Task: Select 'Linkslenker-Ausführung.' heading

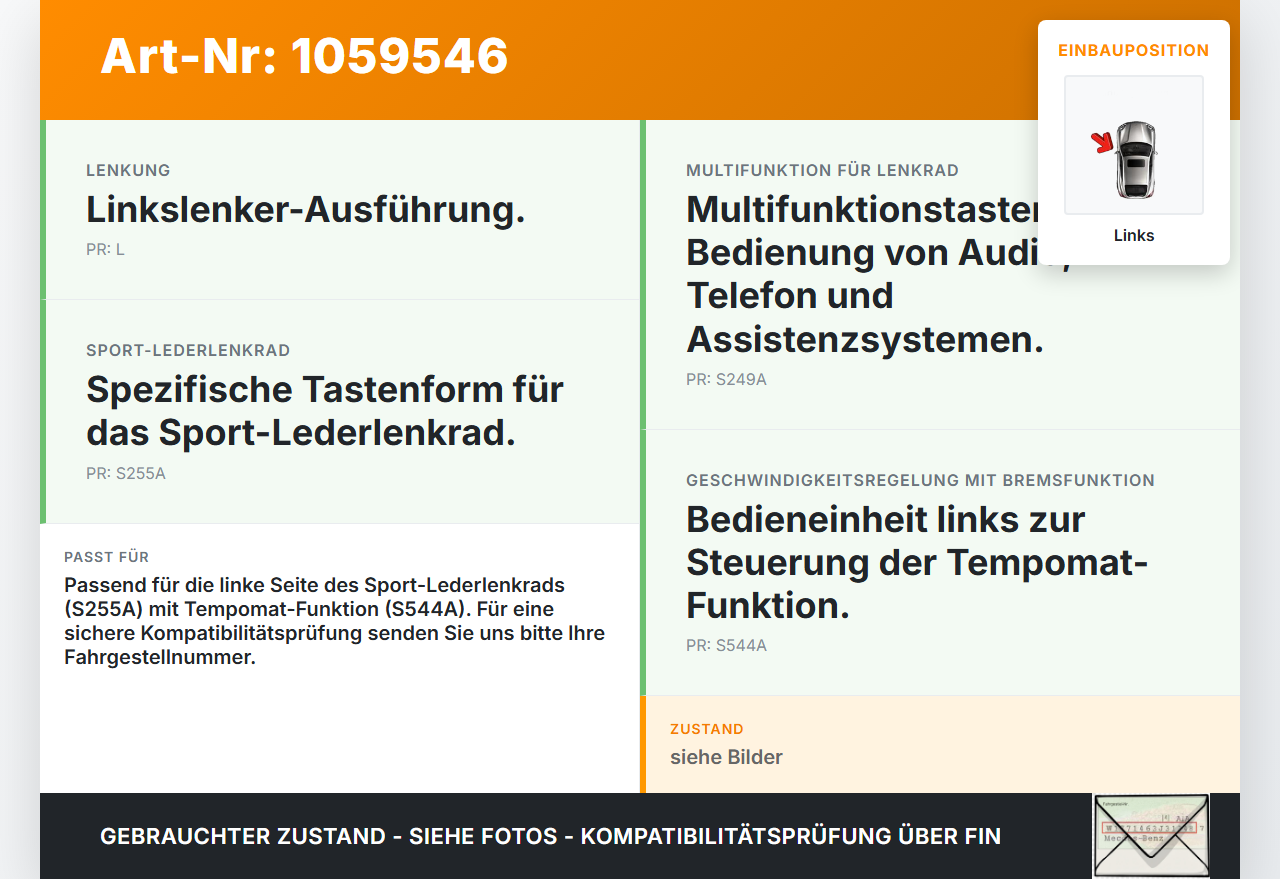Action: [x=305, y=210]
